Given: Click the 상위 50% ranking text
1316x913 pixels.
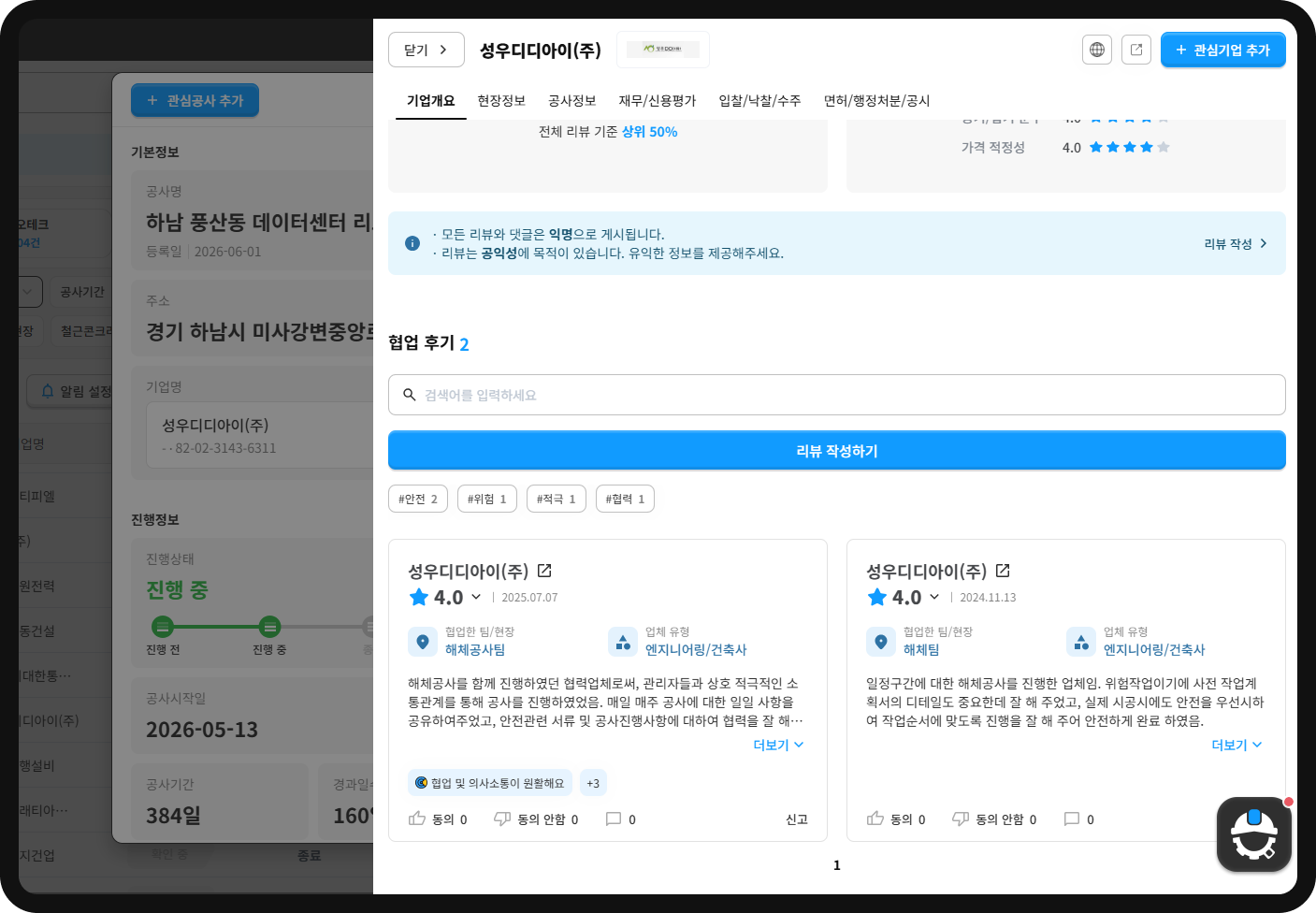Looking at the screenshot, I should [x=649, y=132].
